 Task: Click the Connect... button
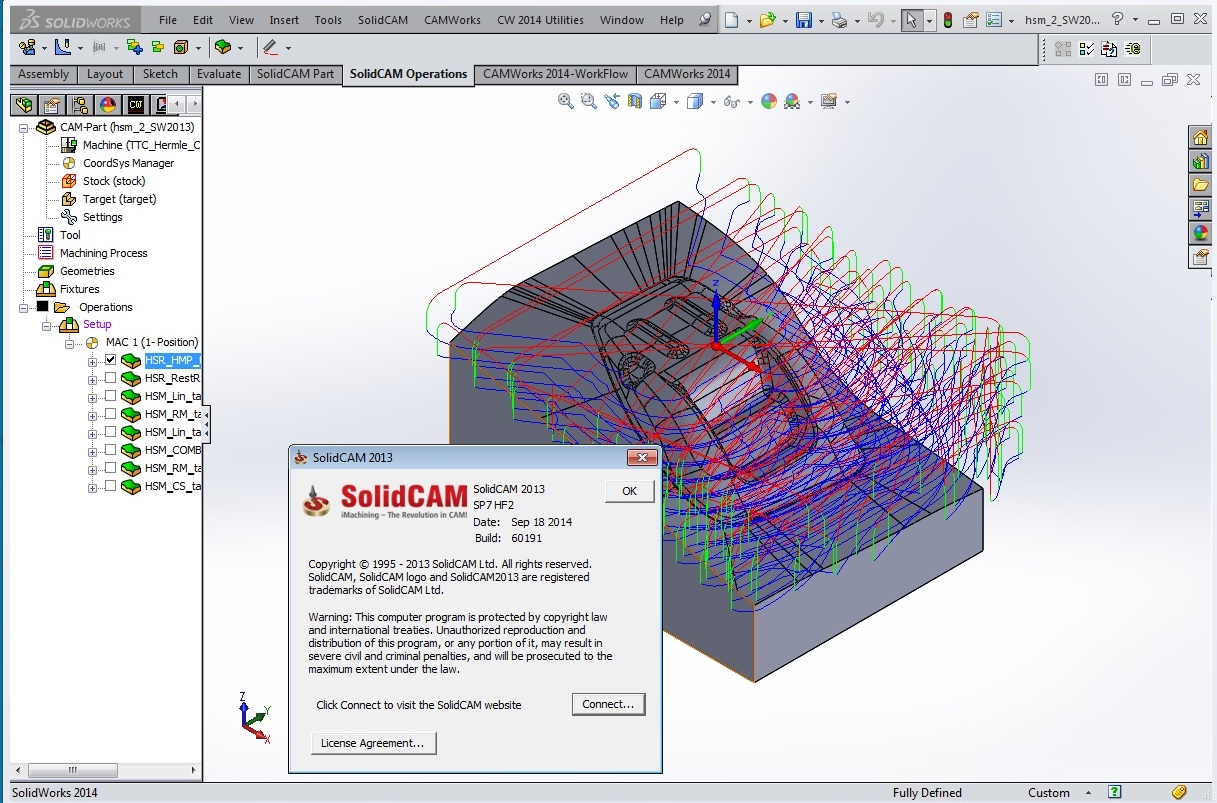click(x=608, y=704)
